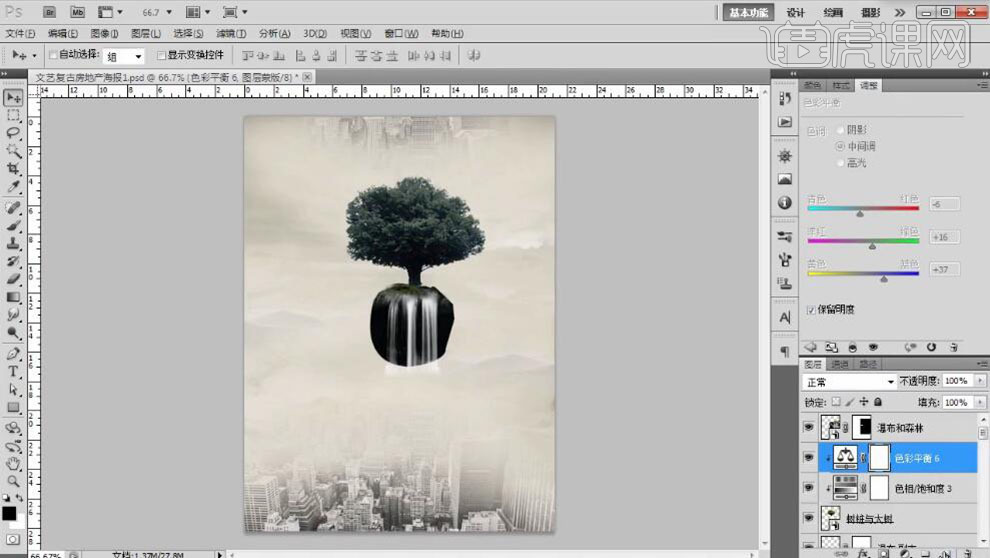This screenshot has width=990, height=558.
Task: Open the Info panel icon
Action: point(785,203)
